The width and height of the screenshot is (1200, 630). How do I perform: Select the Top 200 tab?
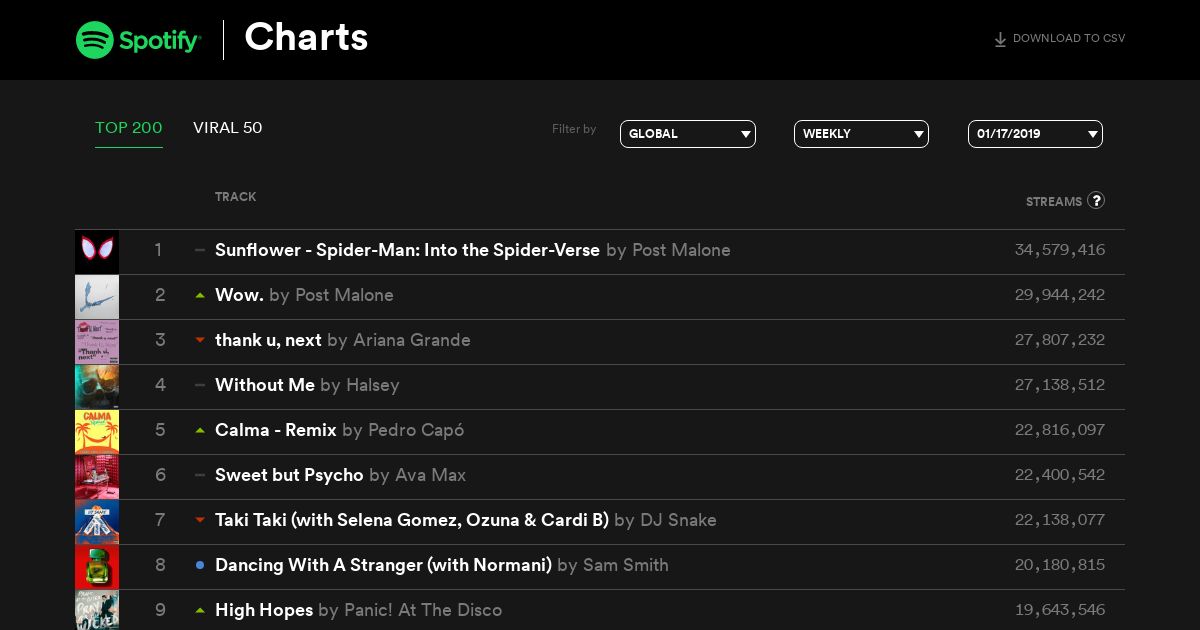click(x=129, y=128)
